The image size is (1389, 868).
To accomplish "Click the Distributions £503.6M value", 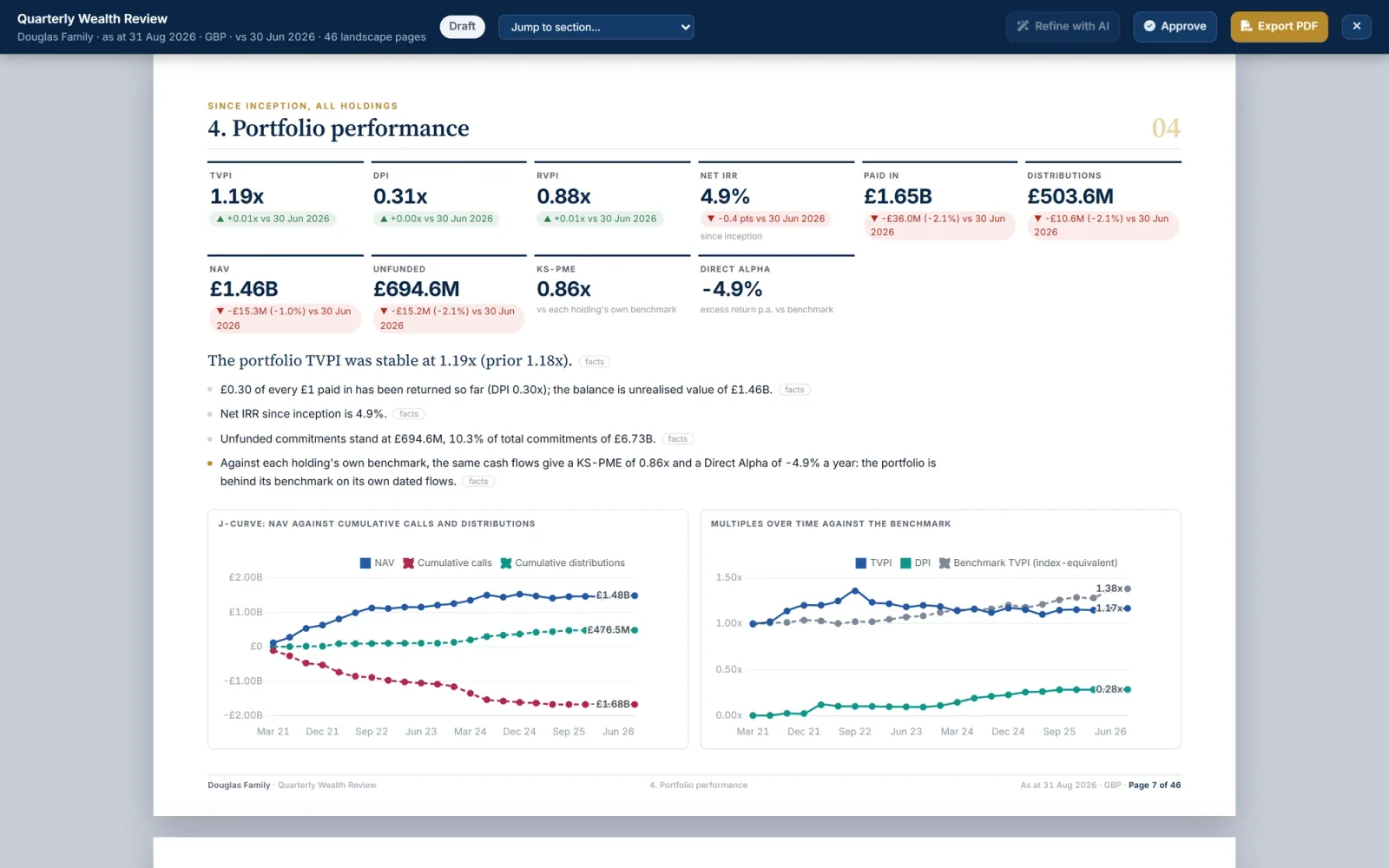I will click(1070, 197).
